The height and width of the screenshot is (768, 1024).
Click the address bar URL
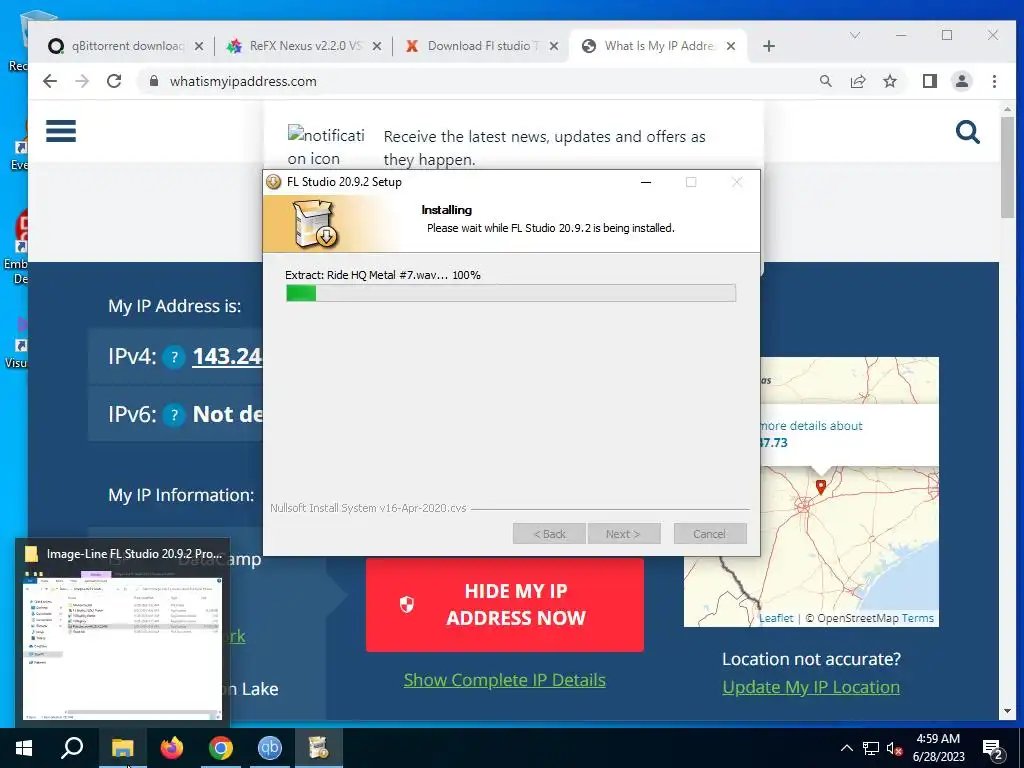[x=243, y=81]
